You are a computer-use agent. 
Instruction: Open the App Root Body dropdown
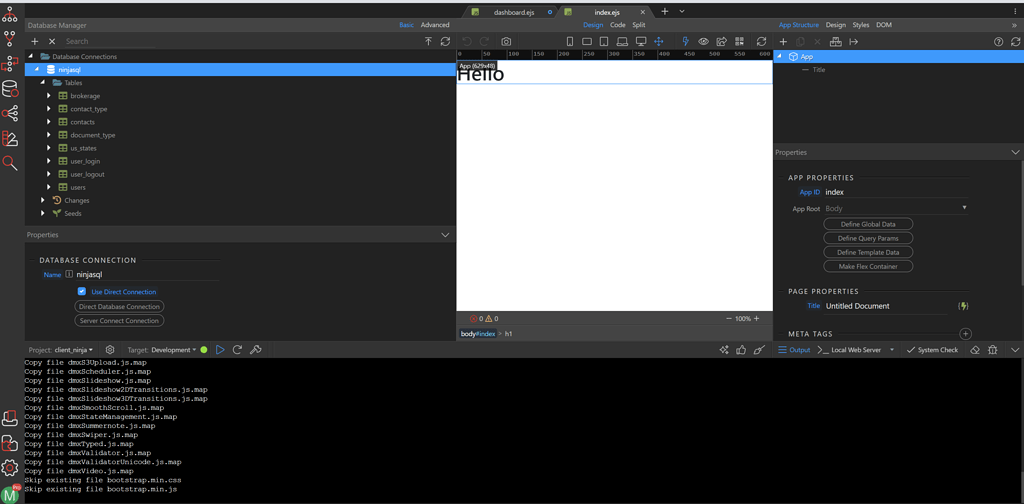(895, 208)
